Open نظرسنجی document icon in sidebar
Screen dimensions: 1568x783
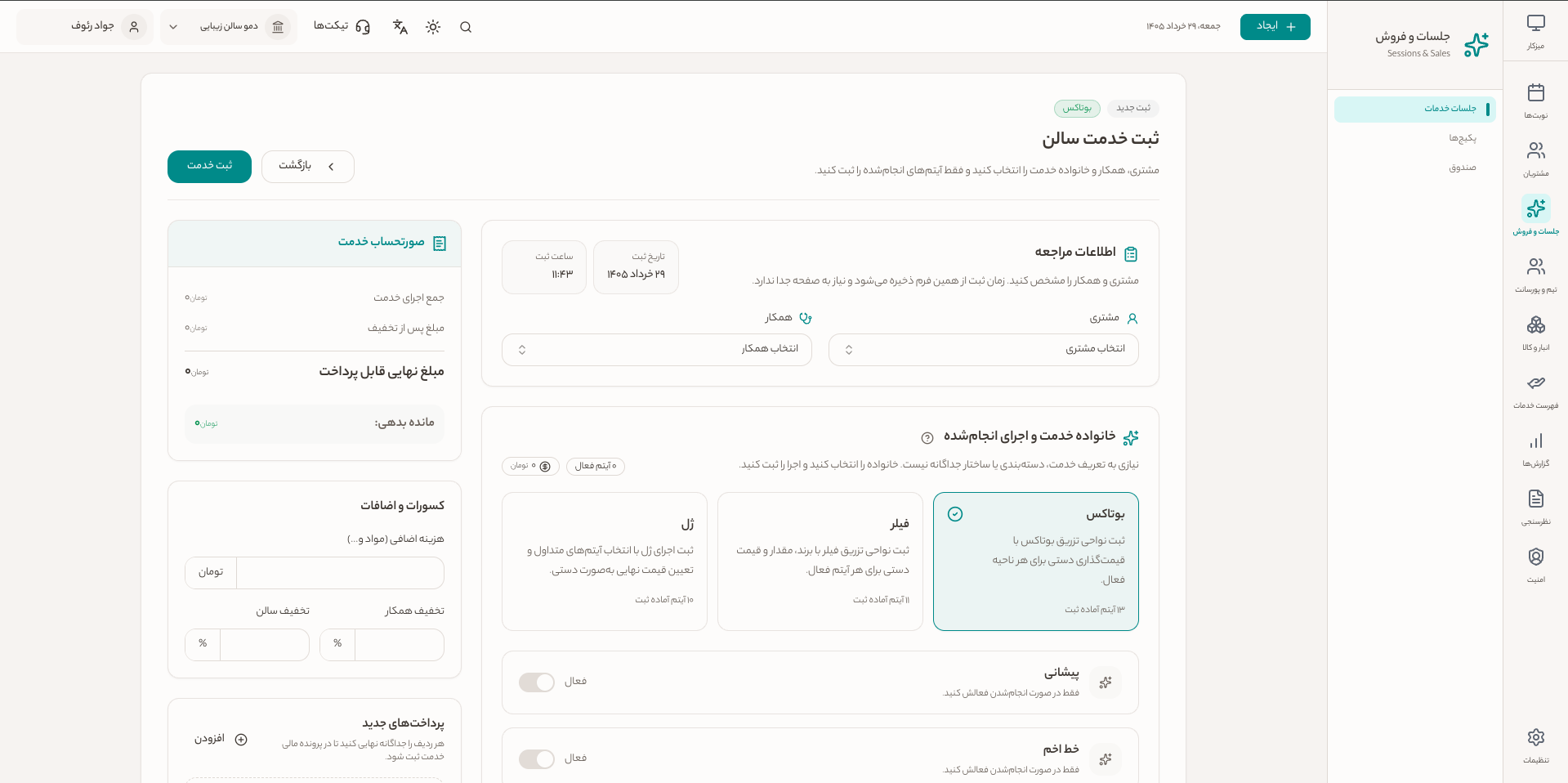(1535, 499)
